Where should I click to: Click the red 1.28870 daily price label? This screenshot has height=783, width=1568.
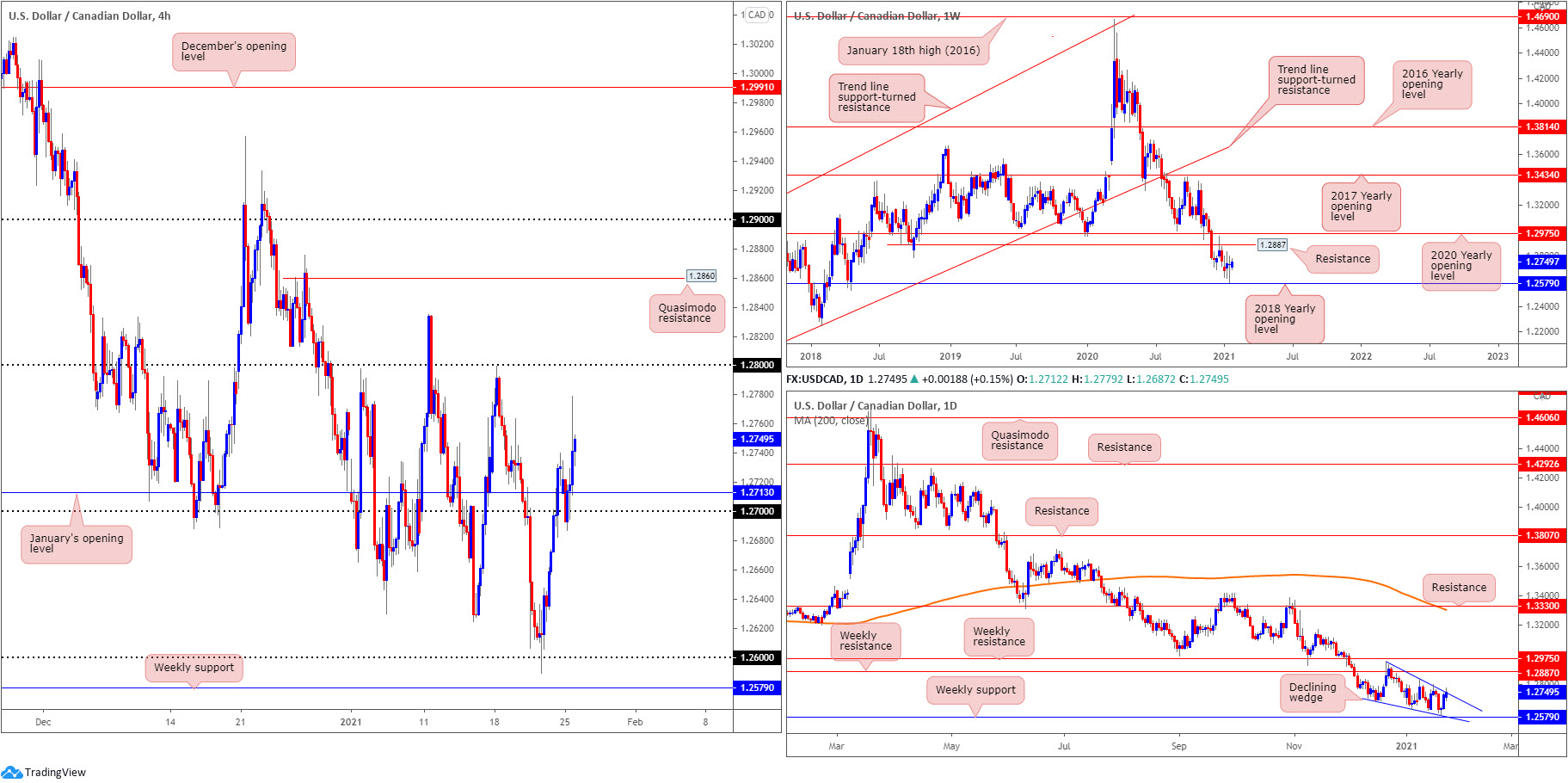coord(1541,673)
